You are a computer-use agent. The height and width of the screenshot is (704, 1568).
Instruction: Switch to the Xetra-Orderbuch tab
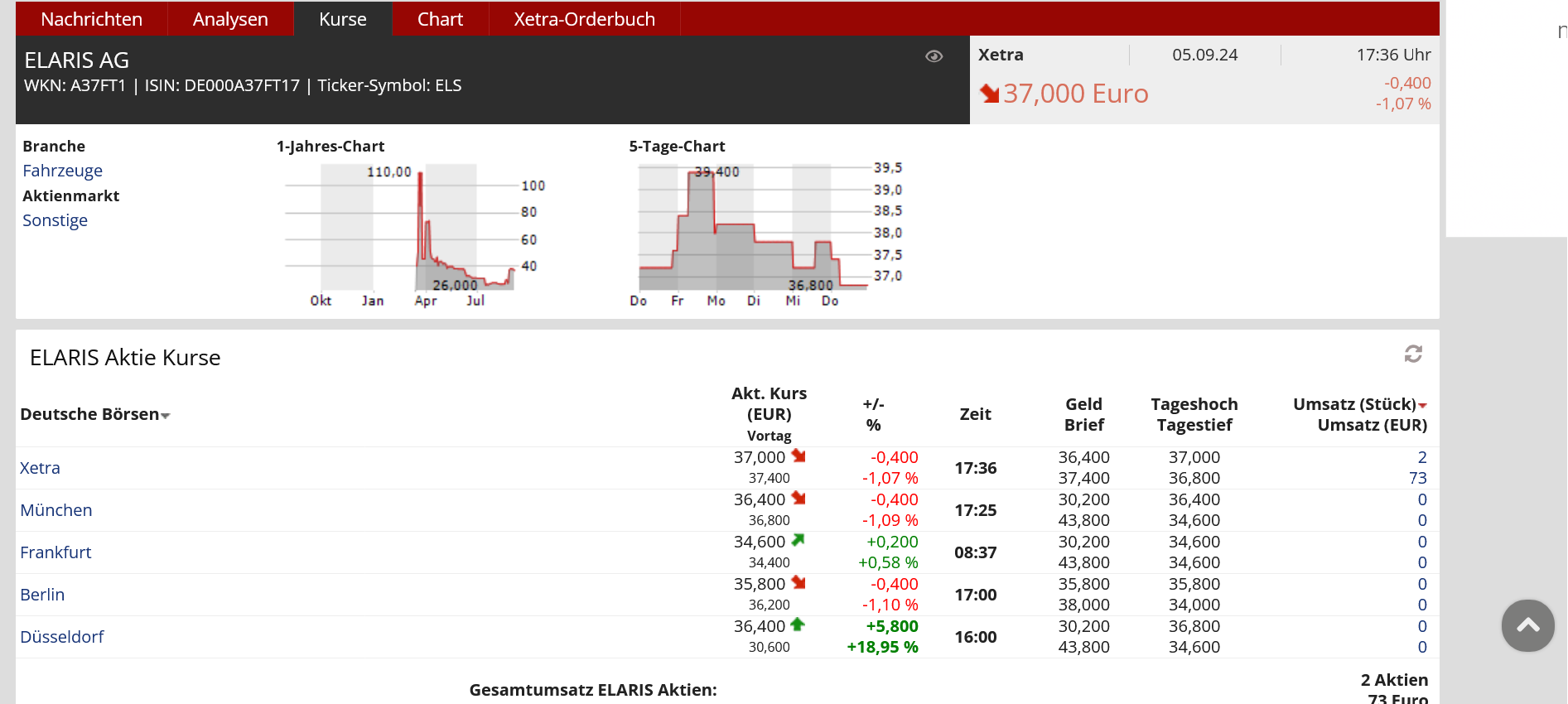click(584, 19)
